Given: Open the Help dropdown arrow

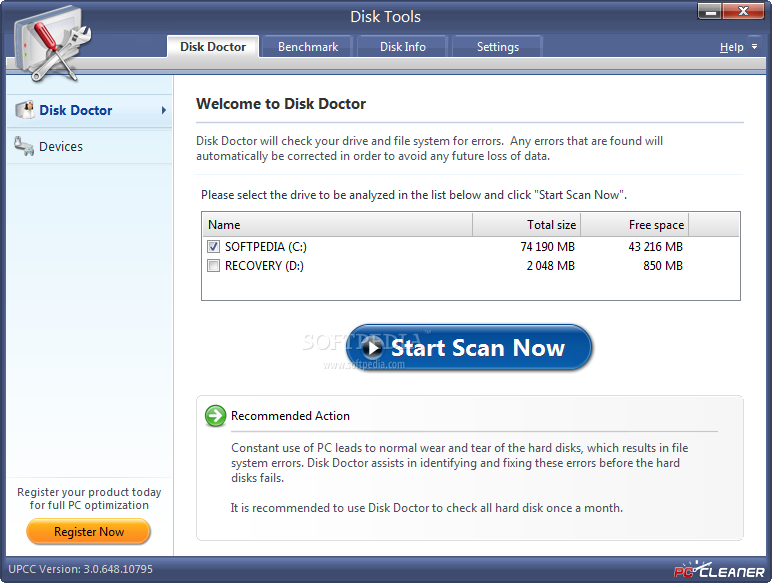Looking at the screenshot, I should pos(754,47).
